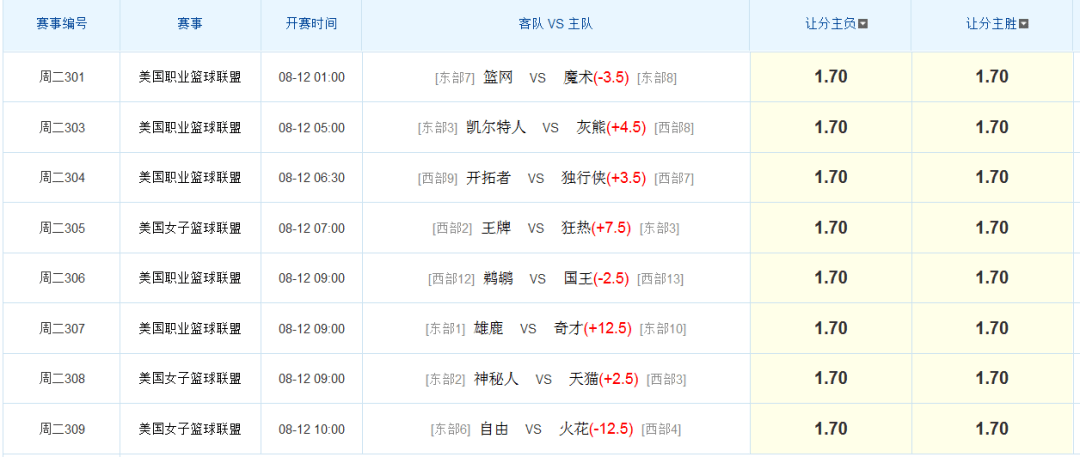Expand the 让分主胜 column dropdown arrow
The height and width of the screenshot is (457, 1080).
click(x=1024, y=25)
